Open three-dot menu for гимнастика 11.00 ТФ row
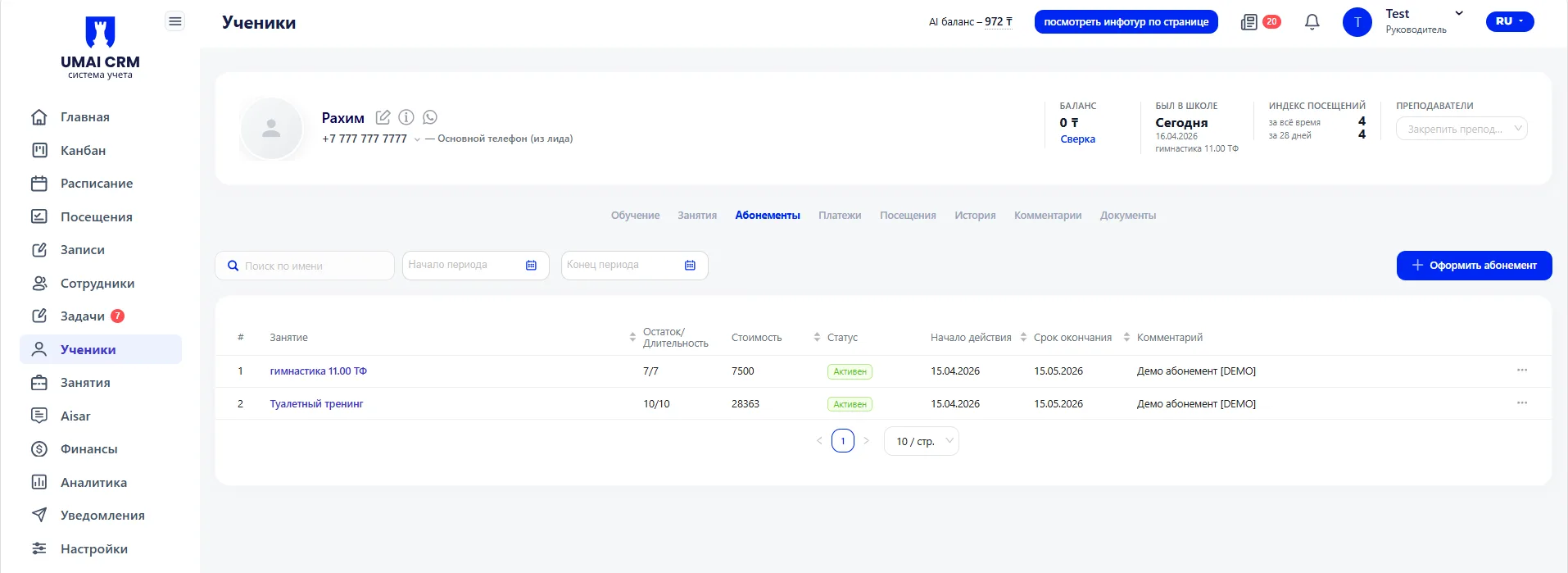 (x=1521, y=371)
